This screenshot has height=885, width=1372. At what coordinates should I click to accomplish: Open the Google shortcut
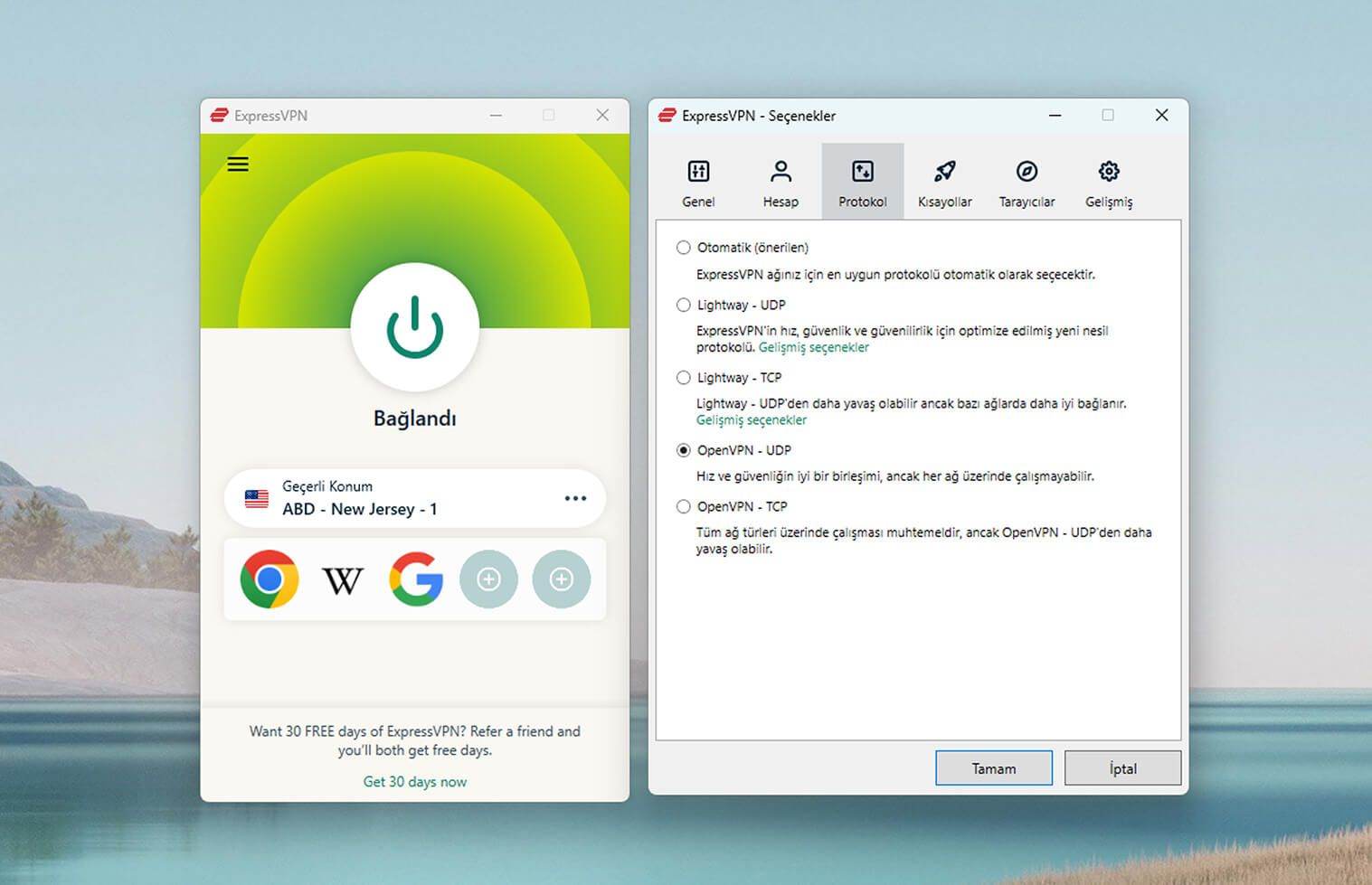pyautogui.click(x=416, y=579)
